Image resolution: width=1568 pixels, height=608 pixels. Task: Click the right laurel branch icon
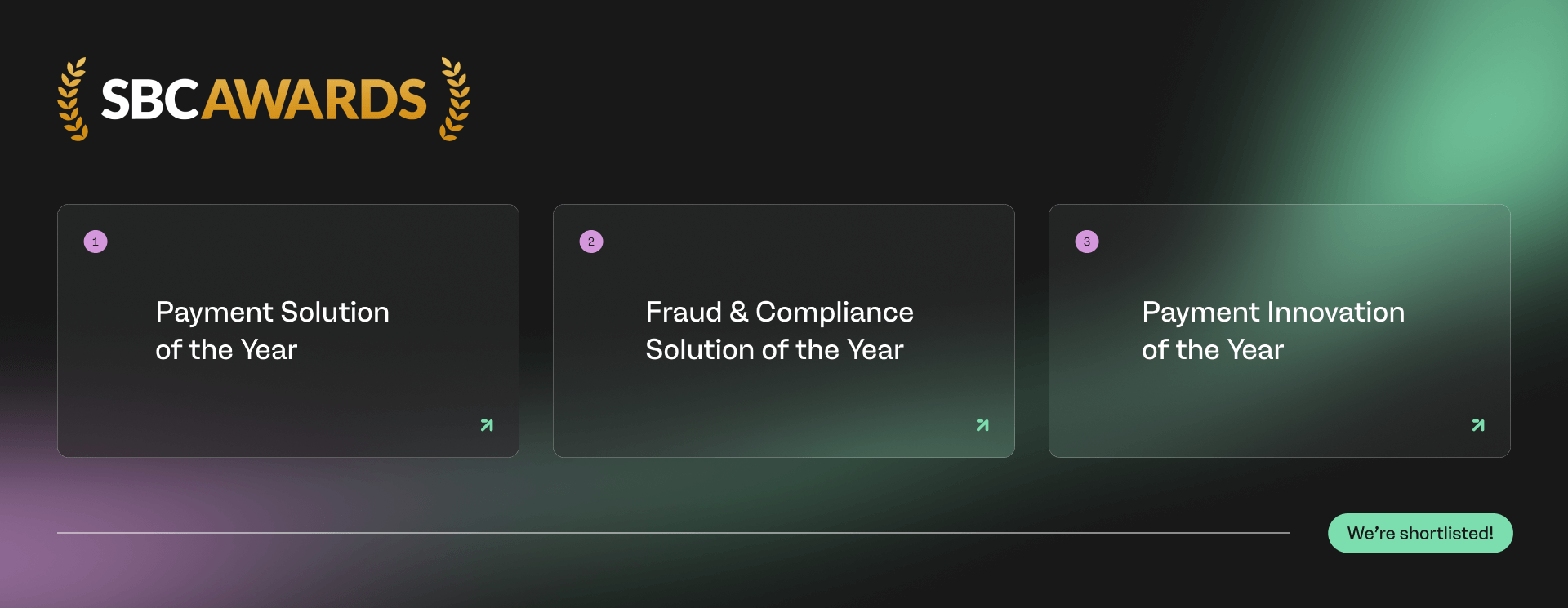(453, 98)
